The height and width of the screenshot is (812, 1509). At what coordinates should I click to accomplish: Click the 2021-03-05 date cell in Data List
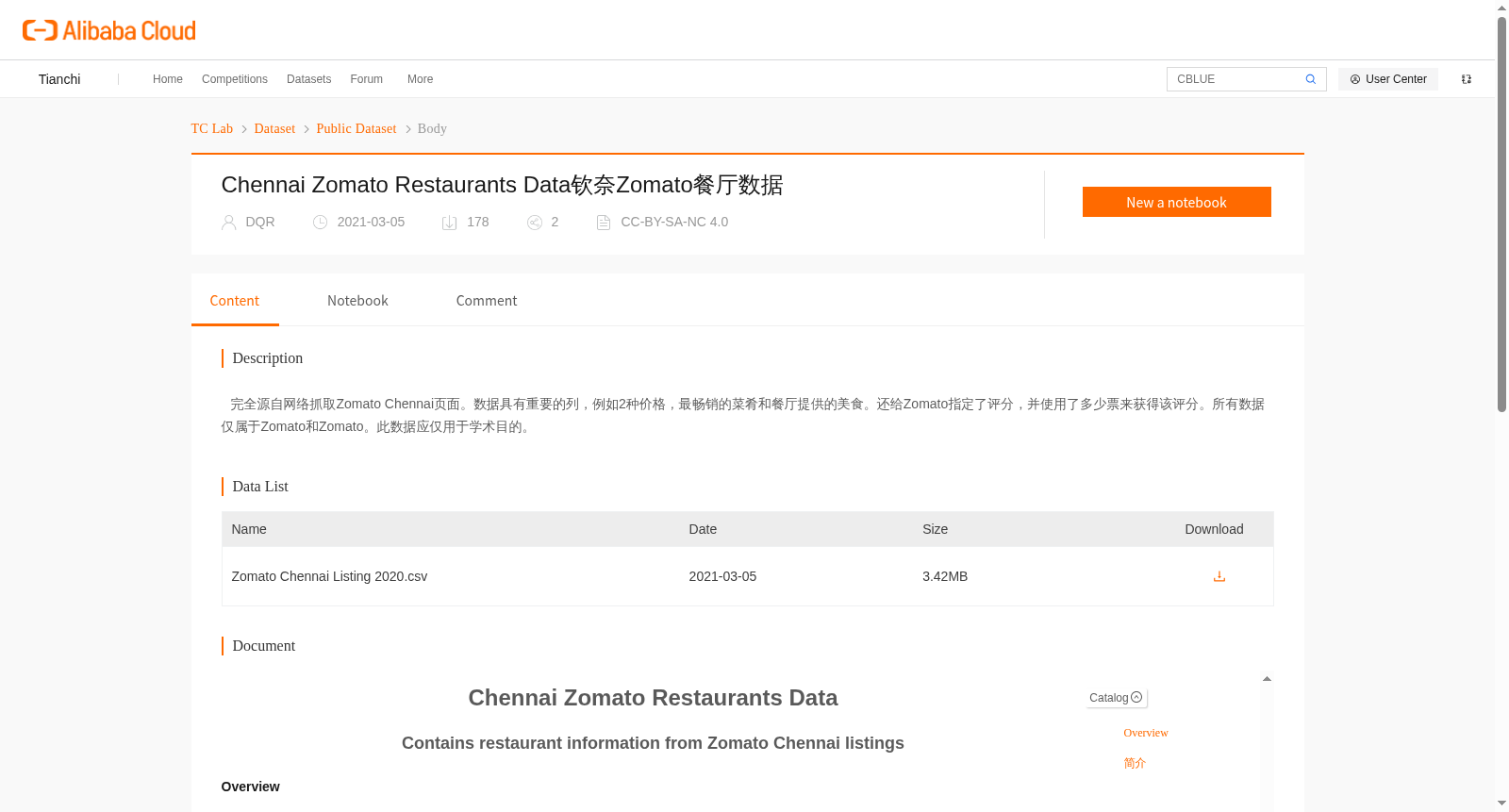722,576
